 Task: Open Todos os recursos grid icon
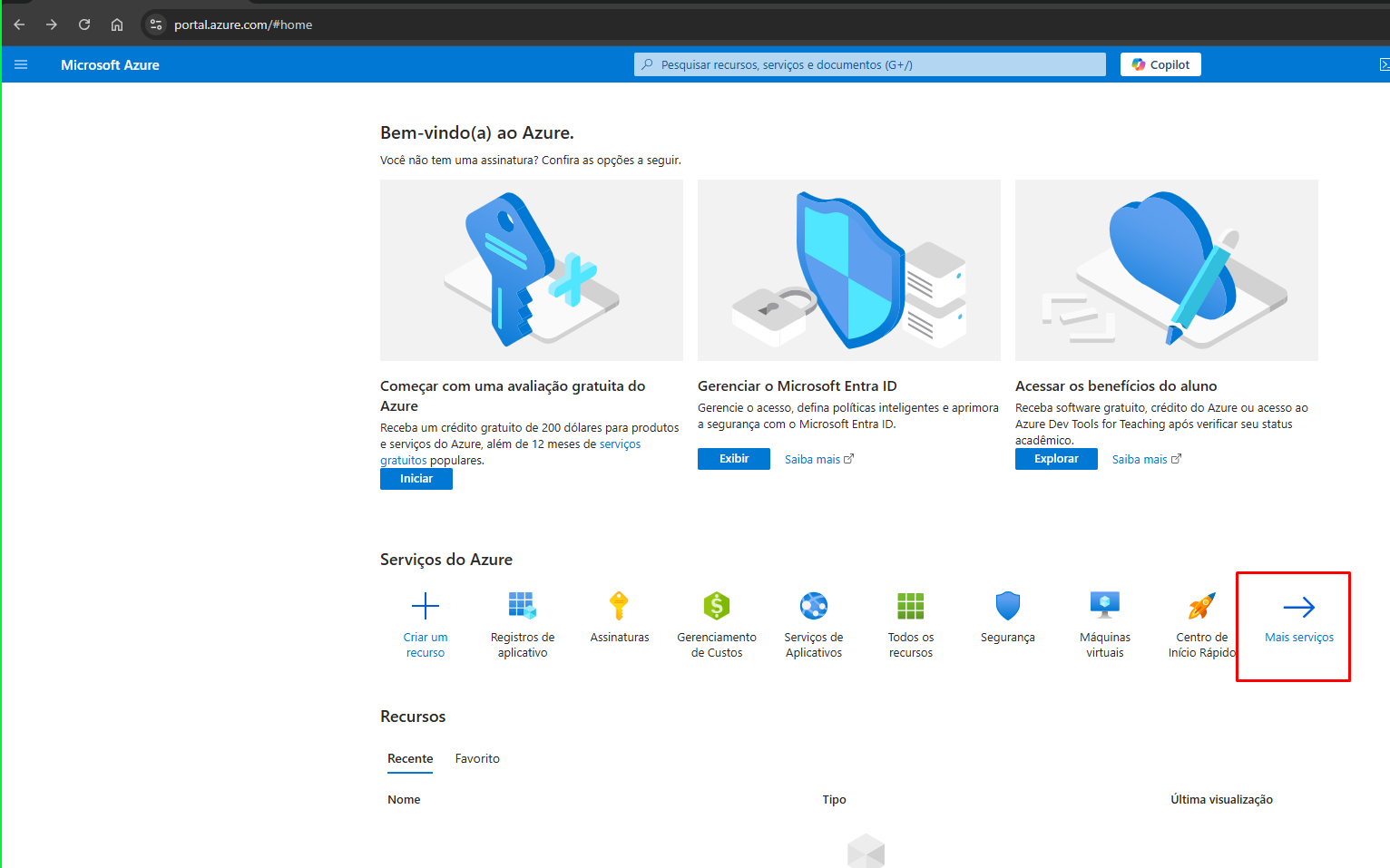point(911,605)
